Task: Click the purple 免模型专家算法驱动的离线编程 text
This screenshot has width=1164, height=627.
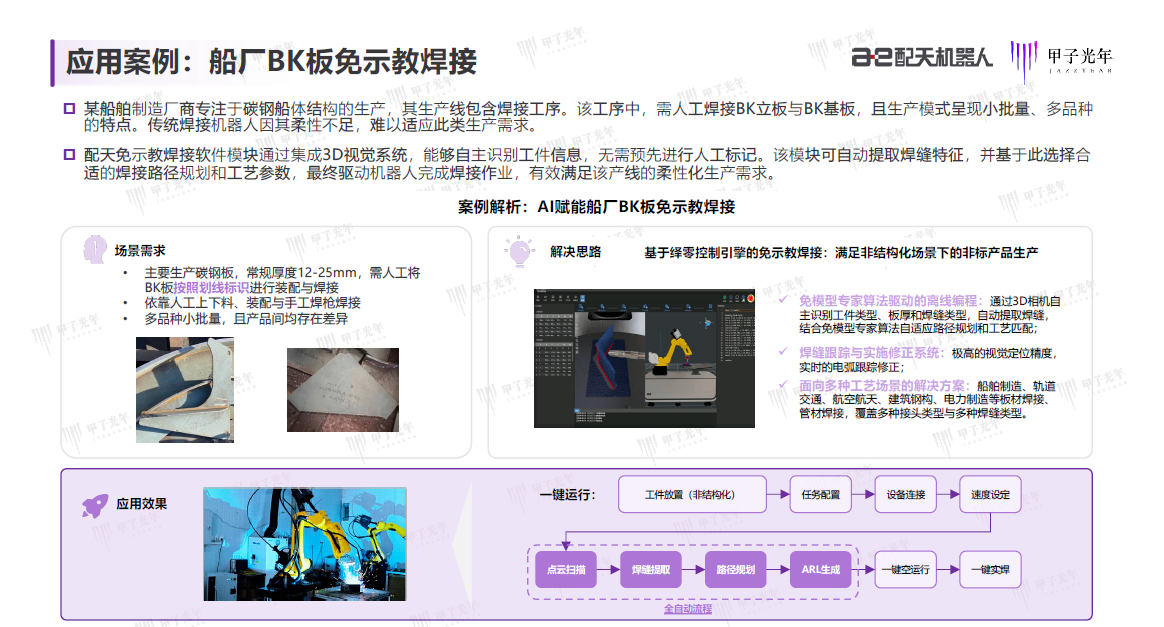Action: click(x=888, y=301)
